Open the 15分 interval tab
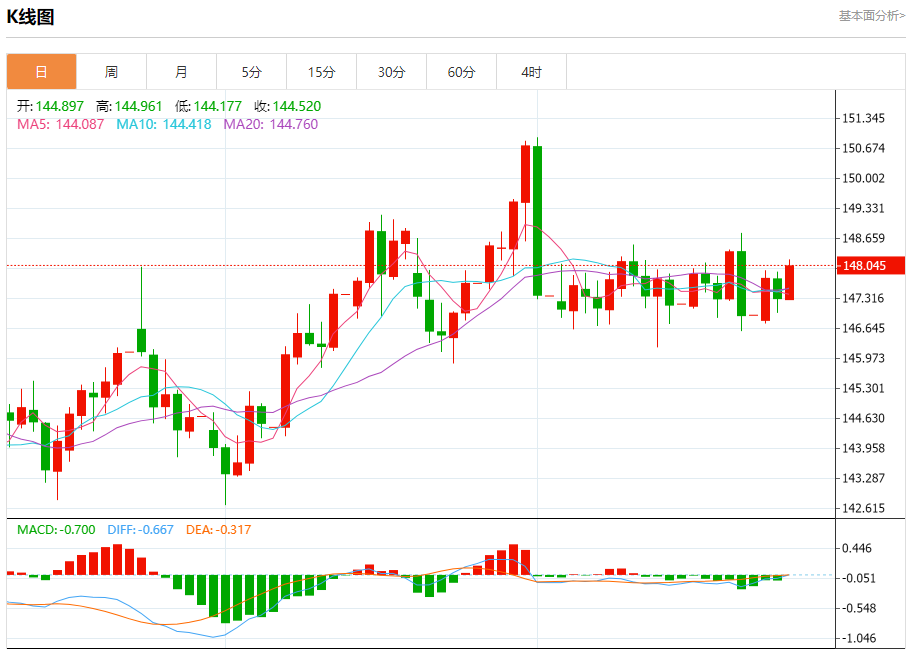 321,72
